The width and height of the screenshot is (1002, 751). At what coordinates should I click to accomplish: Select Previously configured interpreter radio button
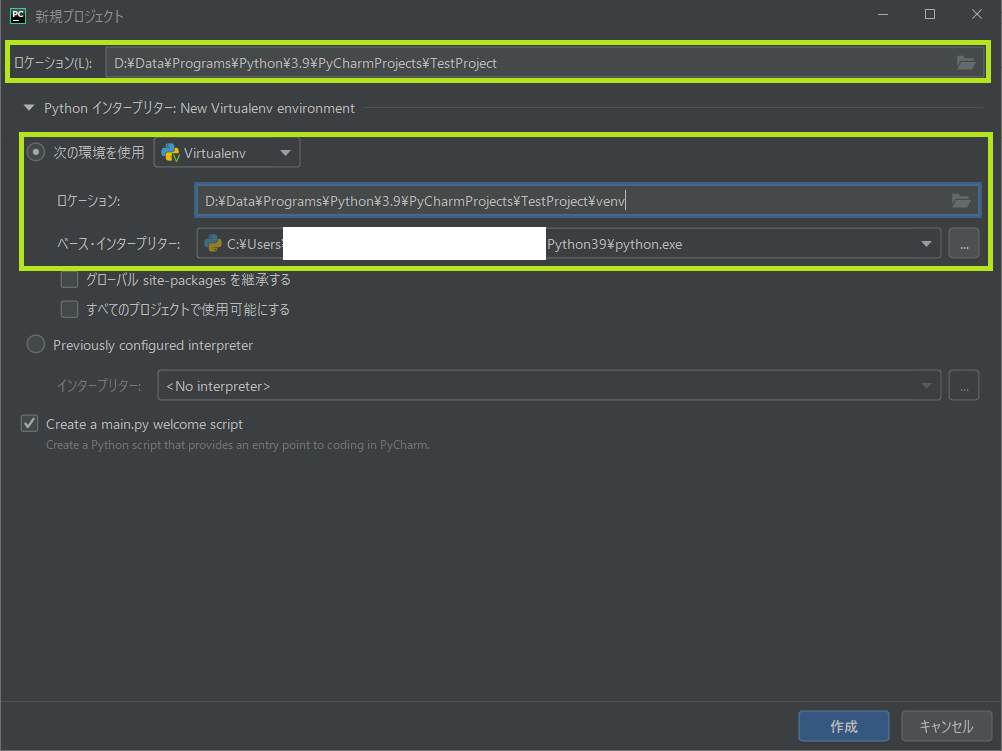coord(36,345)
